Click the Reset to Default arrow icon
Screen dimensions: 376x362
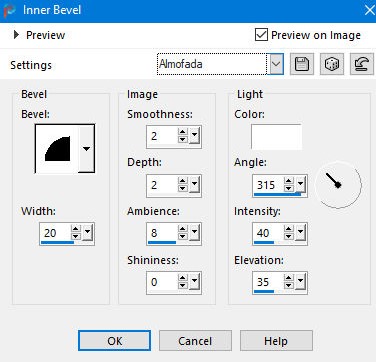point(362,64)
